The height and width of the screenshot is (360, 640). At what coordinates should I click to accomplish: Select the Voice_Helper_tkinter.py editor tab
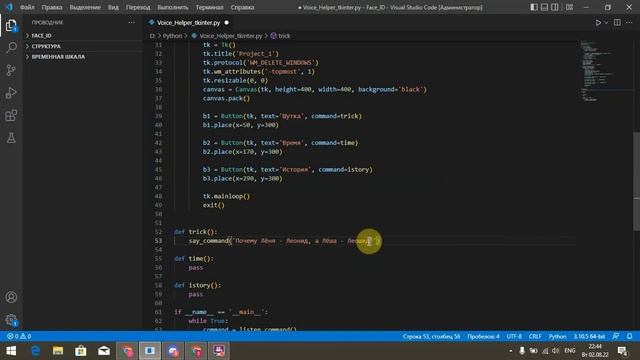pyautogui.click(x=189, y=23)
